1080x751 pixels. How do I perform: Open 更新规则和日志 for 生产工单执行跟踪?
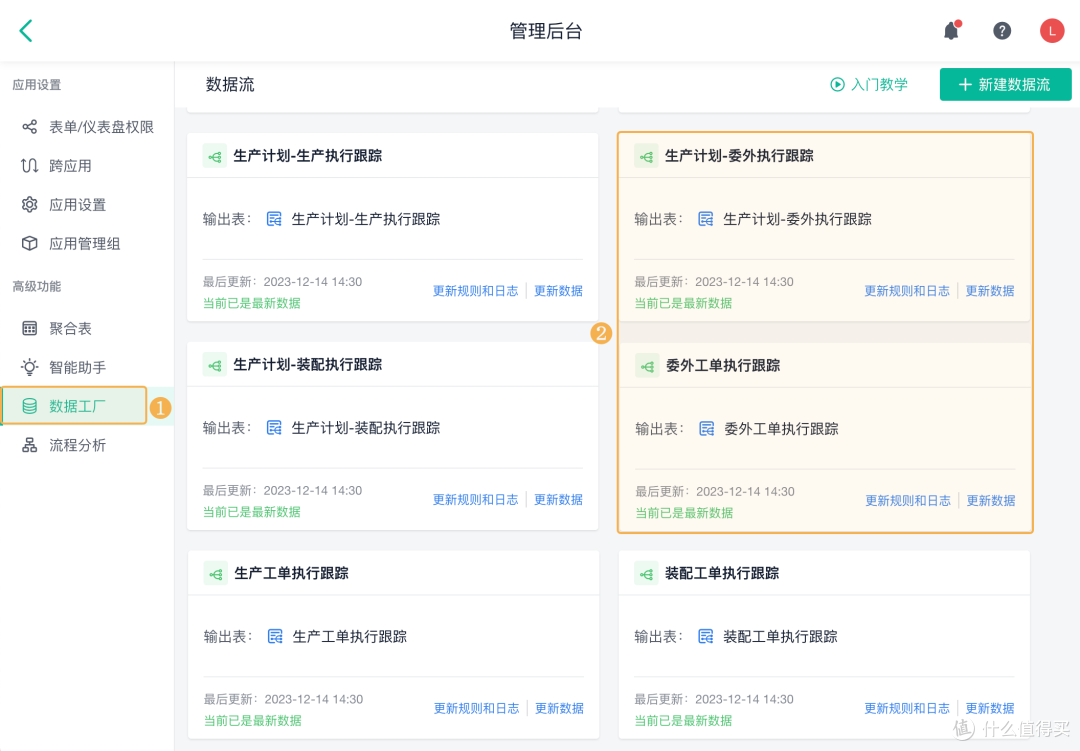477,708
